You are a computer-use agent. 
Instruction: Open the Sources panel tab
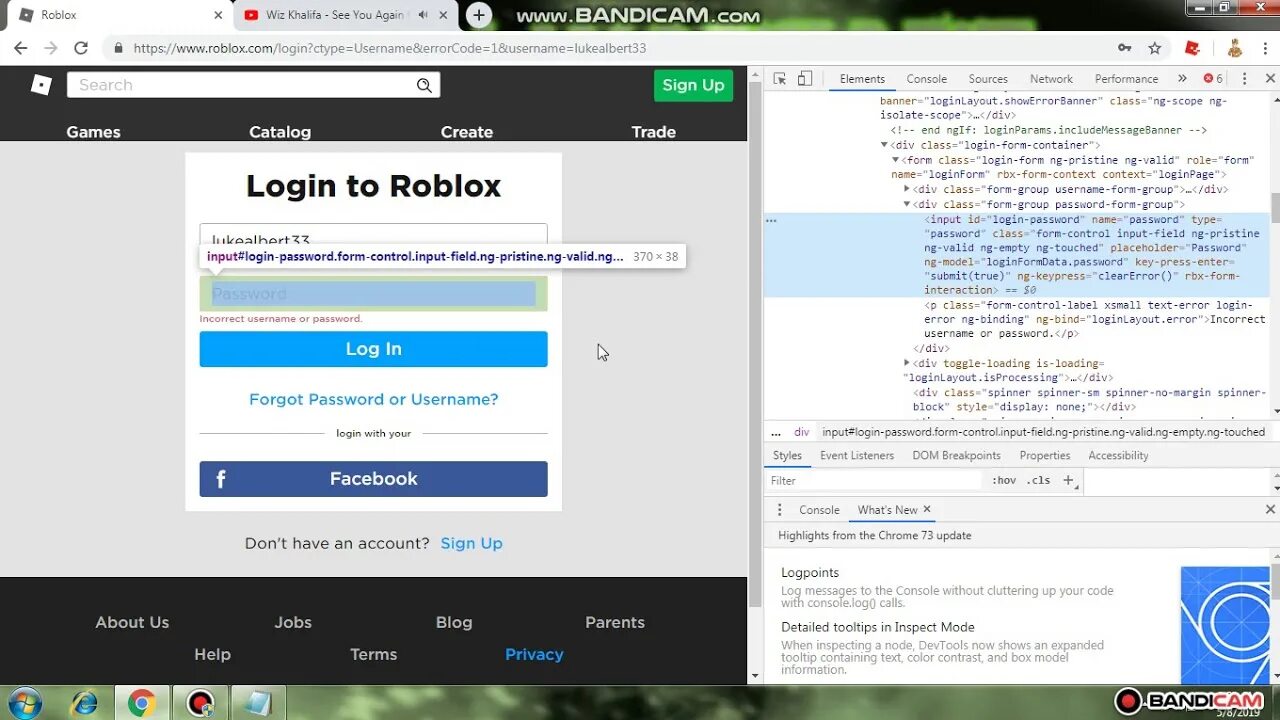tap(988, 79)
